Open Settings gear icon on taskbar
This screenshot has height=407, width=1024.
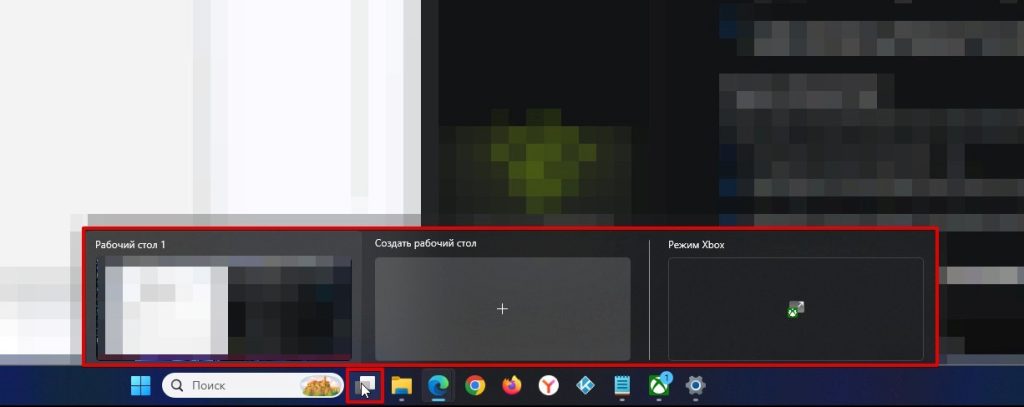(696, 386)
